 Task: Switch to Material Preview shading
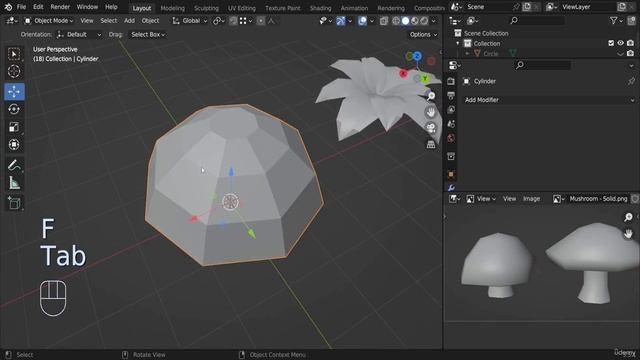[415, 21]
